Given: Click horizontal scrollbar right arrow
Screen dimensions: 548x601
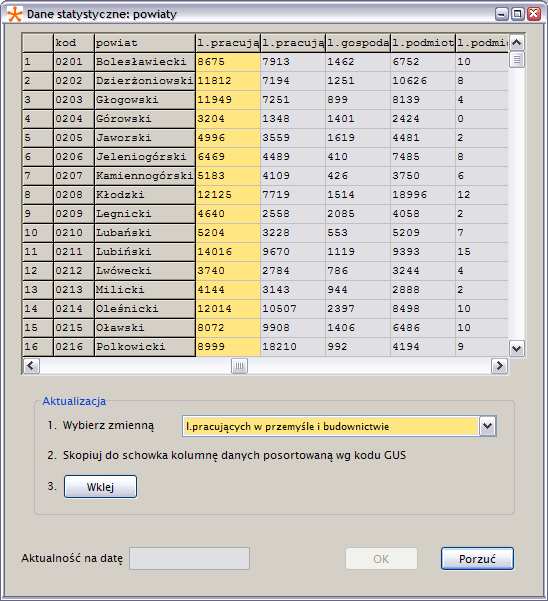Looking at the screenshot, I should coord(499,366).
